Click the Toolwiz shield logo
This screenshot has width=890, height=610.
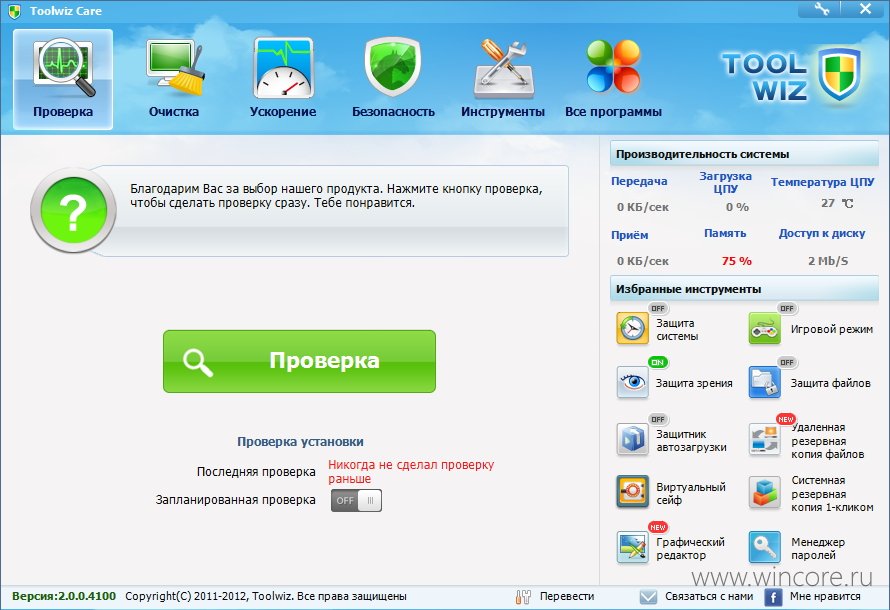[x=839, y=75]
